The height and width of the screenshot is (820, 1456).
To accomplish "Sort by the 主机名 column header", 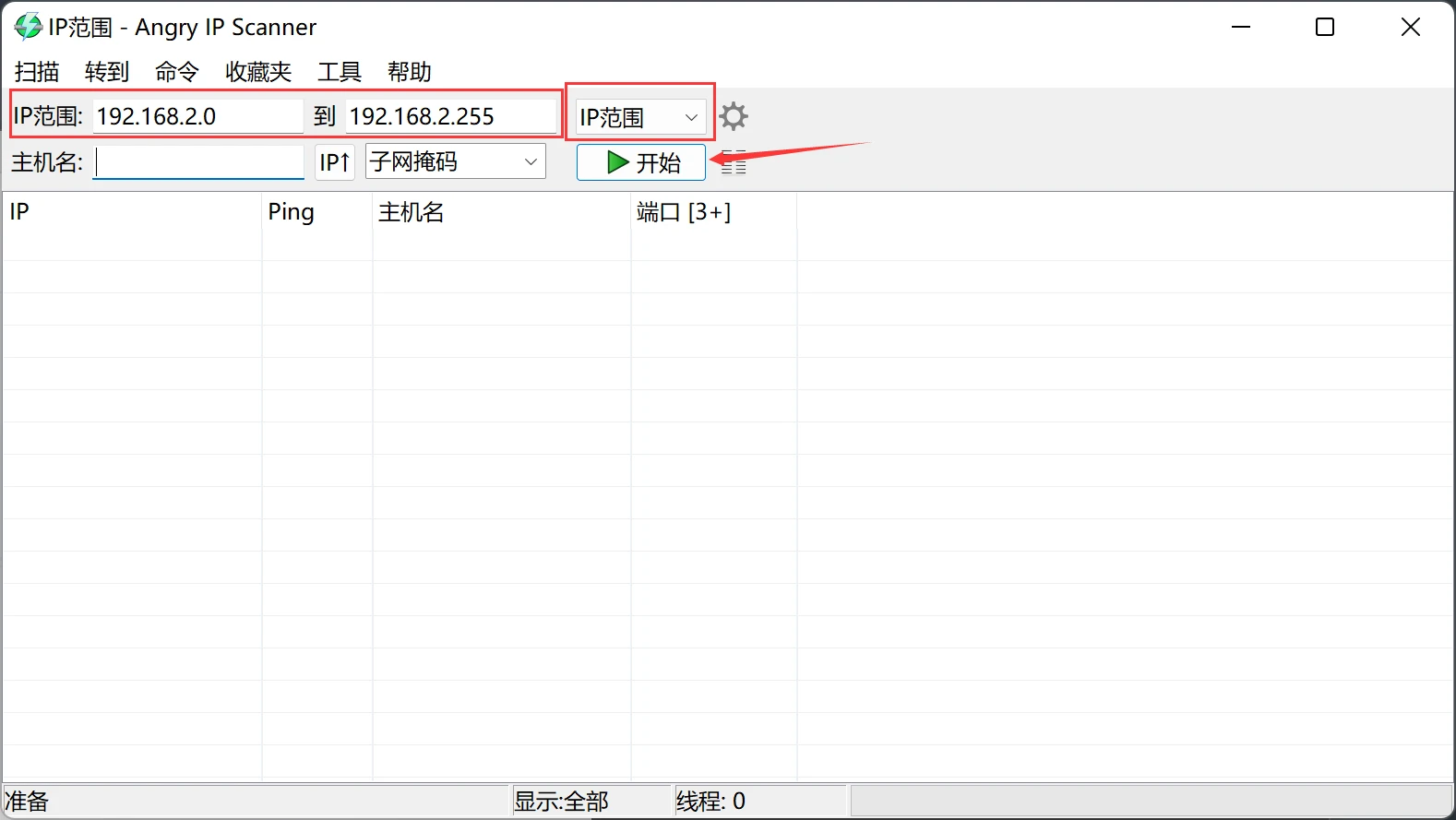I will coord(502,212).
